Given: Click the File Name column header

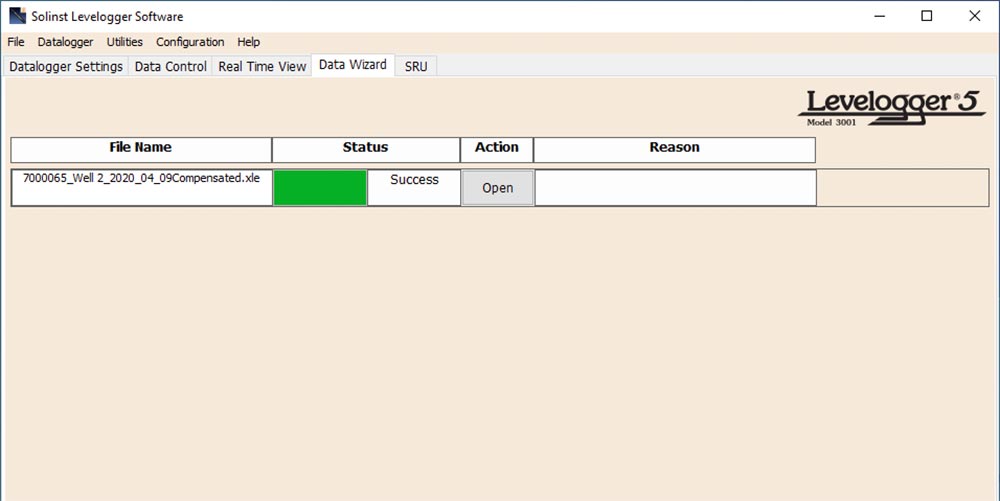Looking at the screenshot, I should (141, 148).
